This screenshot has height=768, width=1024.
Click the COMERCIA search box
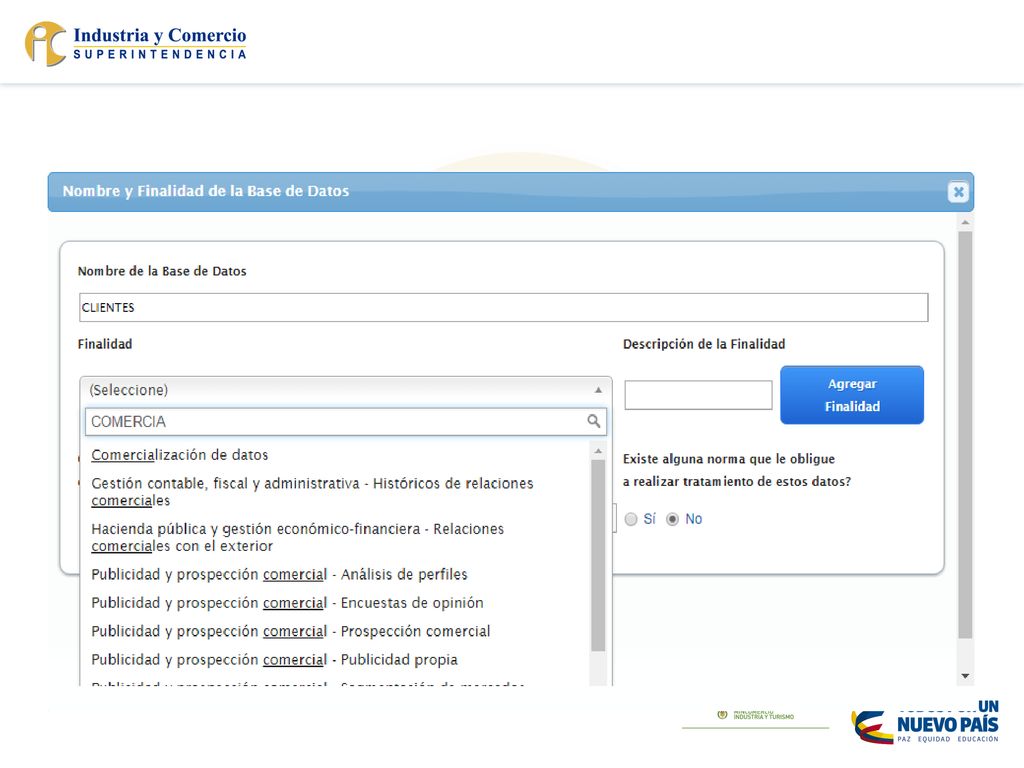[x=345, y=422]
